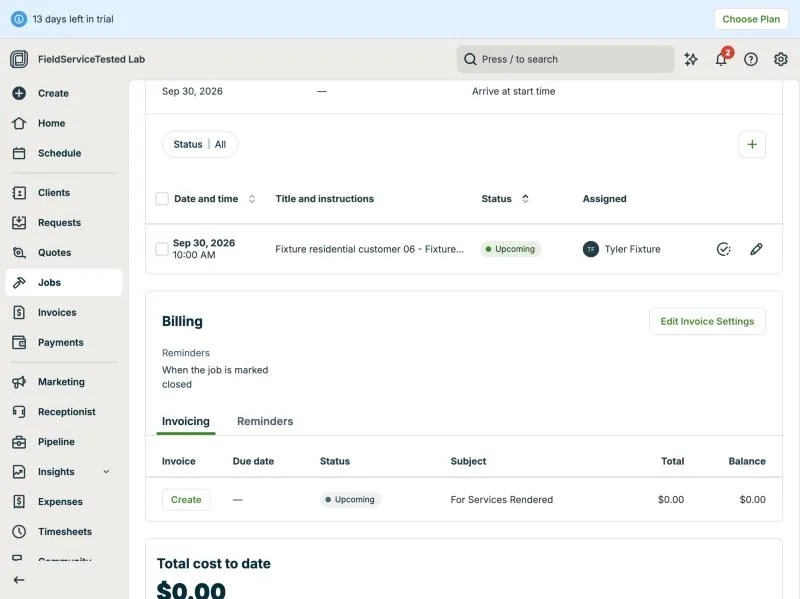The width and height of the screenshot is (800, 599).
Task: Open Timesheets in the sidebar
Action: click(64, 532)
